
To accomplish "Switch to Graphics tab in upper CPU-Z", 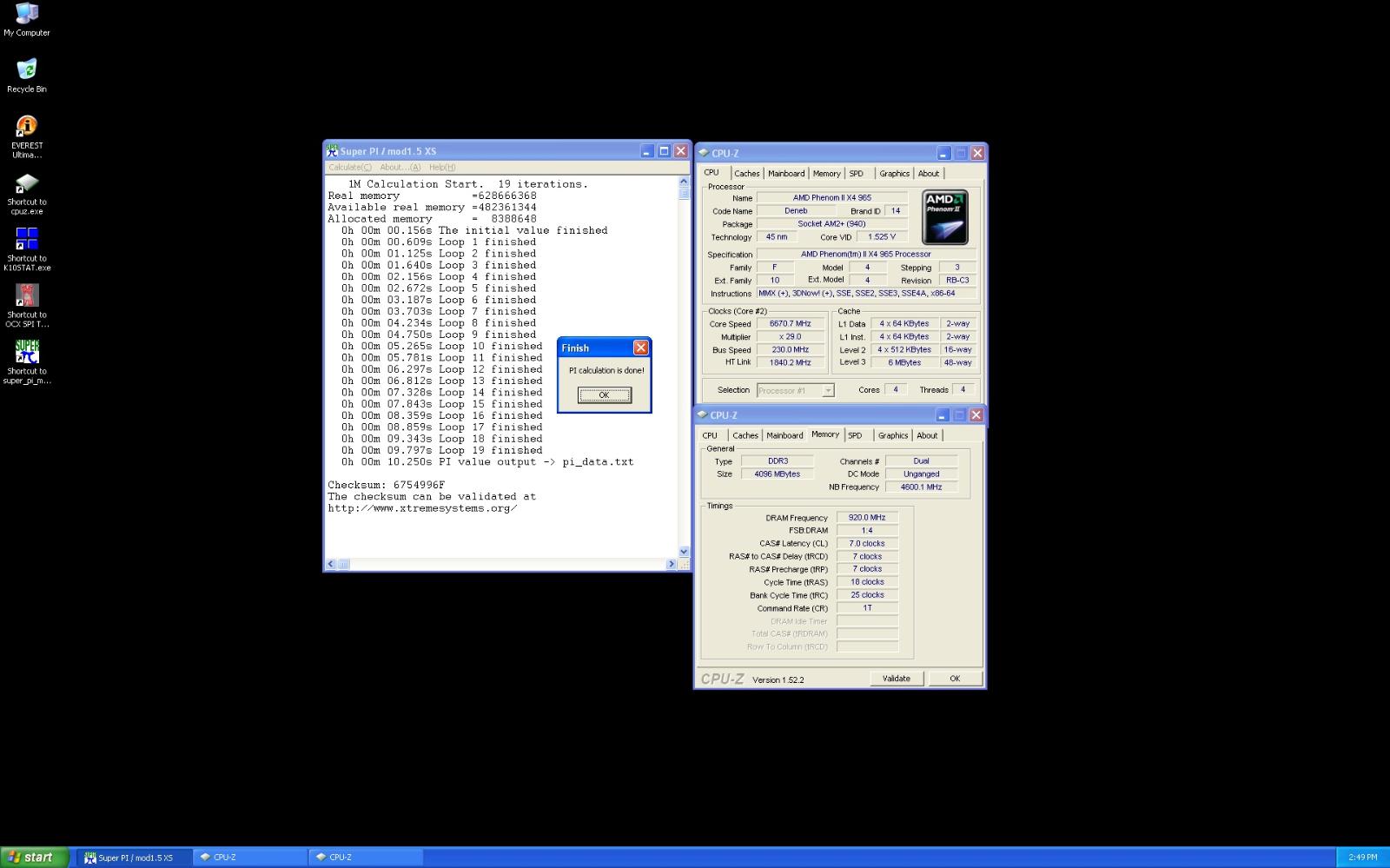I will click(x=894, y=174).
